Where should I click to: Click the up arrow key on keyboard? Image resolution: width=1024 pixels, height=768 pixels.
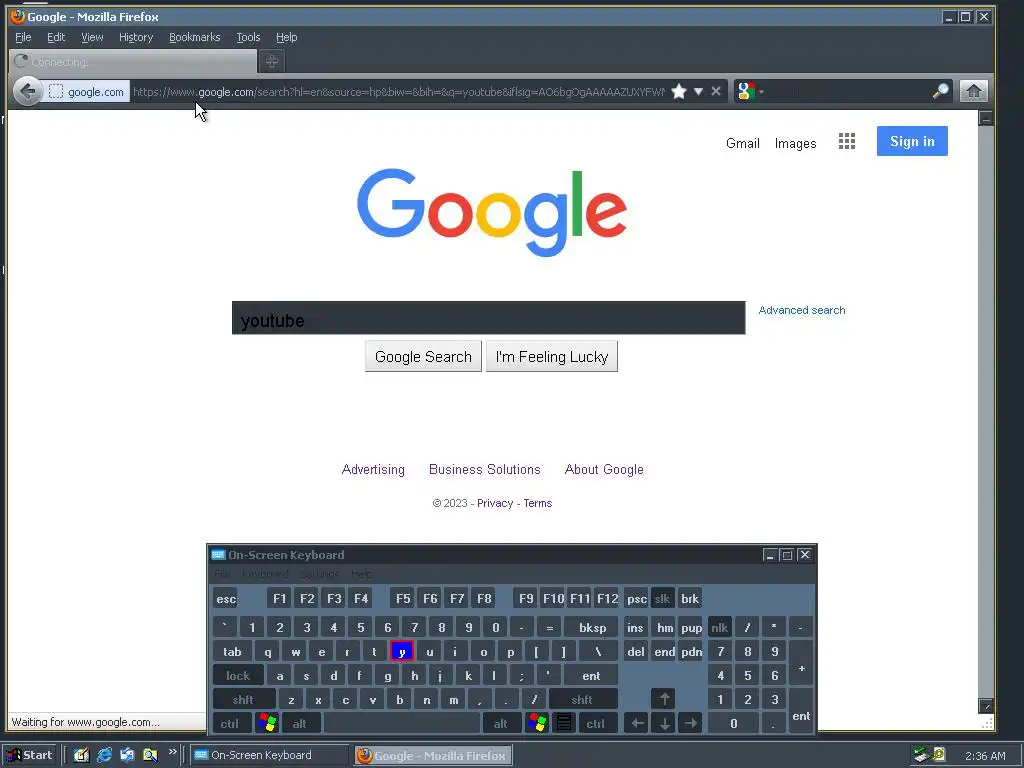(x=664, y=699)
